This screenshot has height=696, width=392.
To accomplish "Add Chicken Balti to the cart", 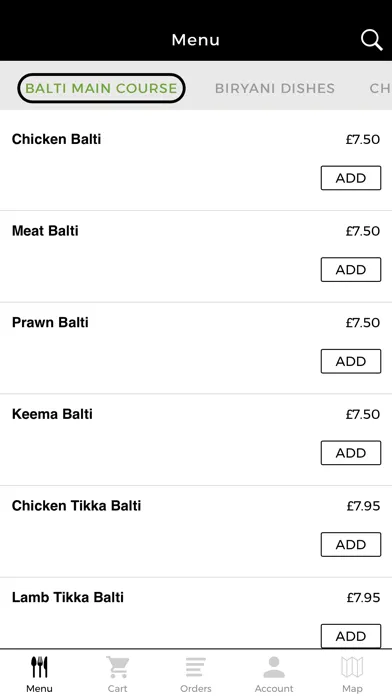I will click(x=351, y=178).
